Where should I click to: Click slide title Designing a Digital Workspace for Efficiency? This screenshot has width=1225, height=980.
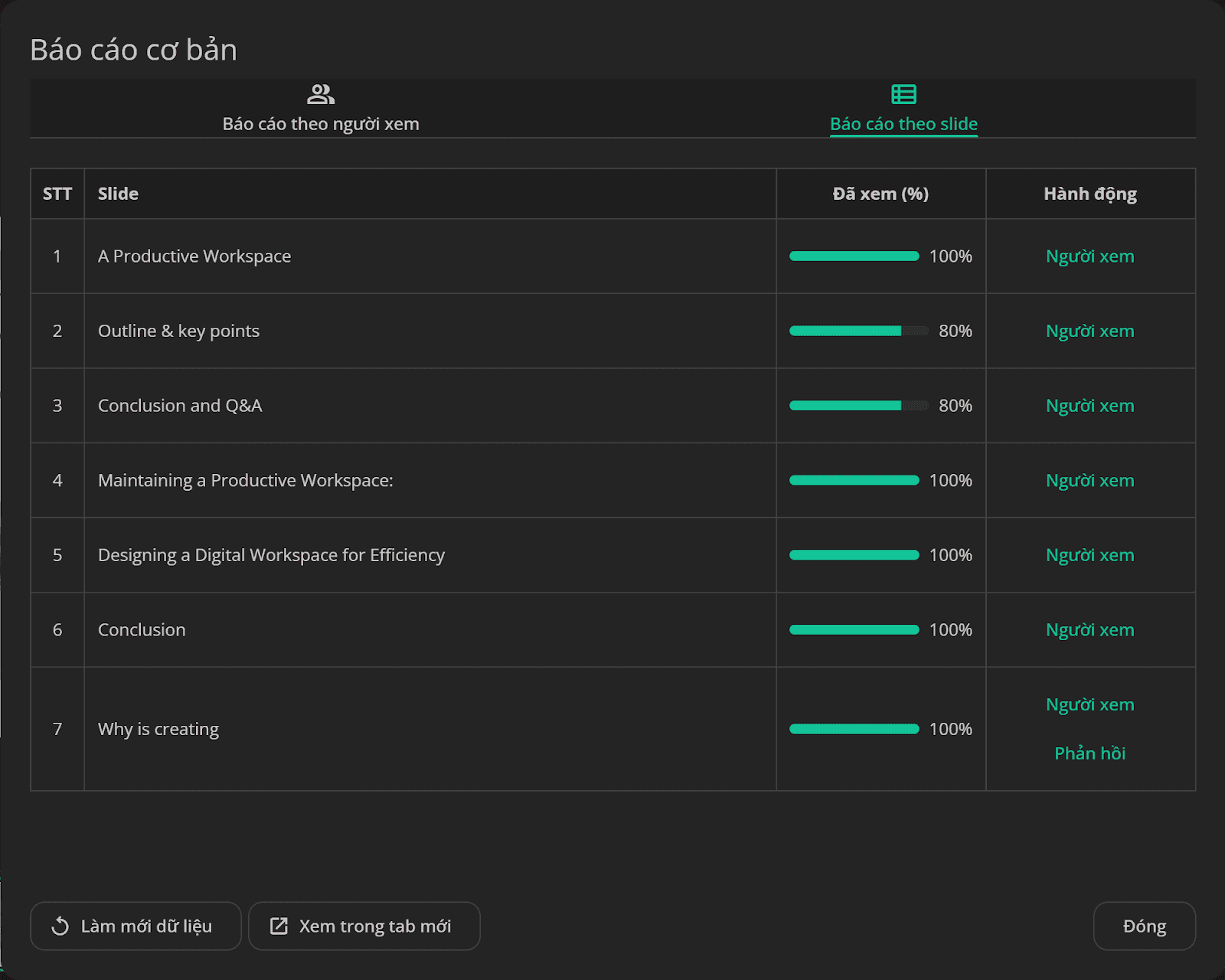[271, 555]
